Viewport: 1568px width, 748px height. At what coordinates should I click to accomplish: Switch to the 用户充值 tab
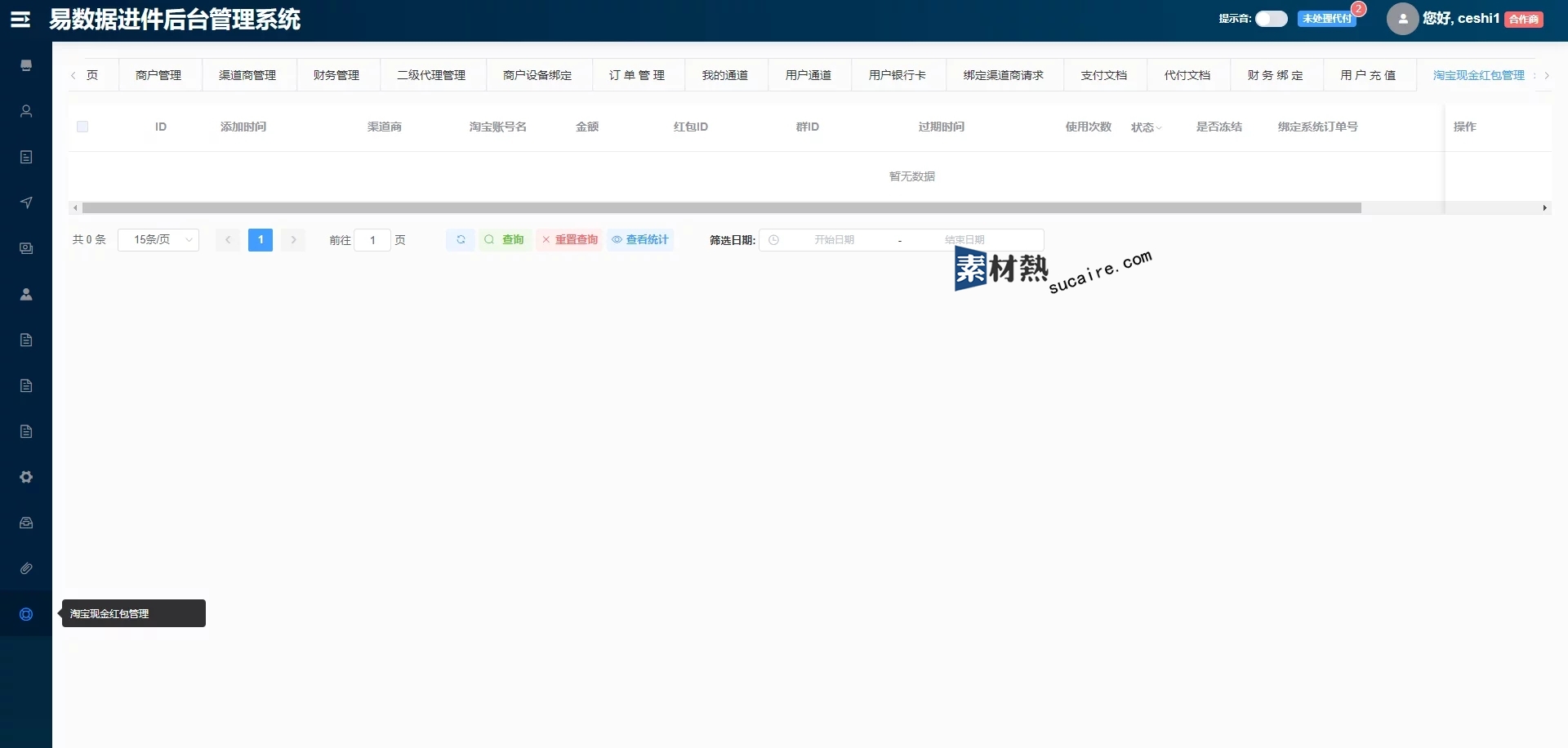[1369, 75]
